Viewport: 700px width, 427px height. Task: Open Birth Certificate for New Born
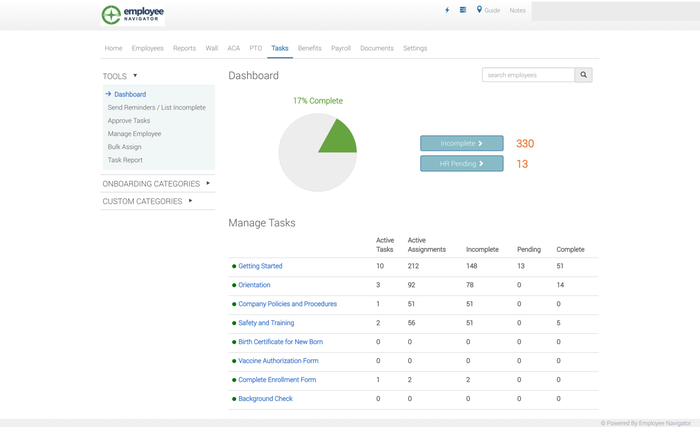point(280,342)
